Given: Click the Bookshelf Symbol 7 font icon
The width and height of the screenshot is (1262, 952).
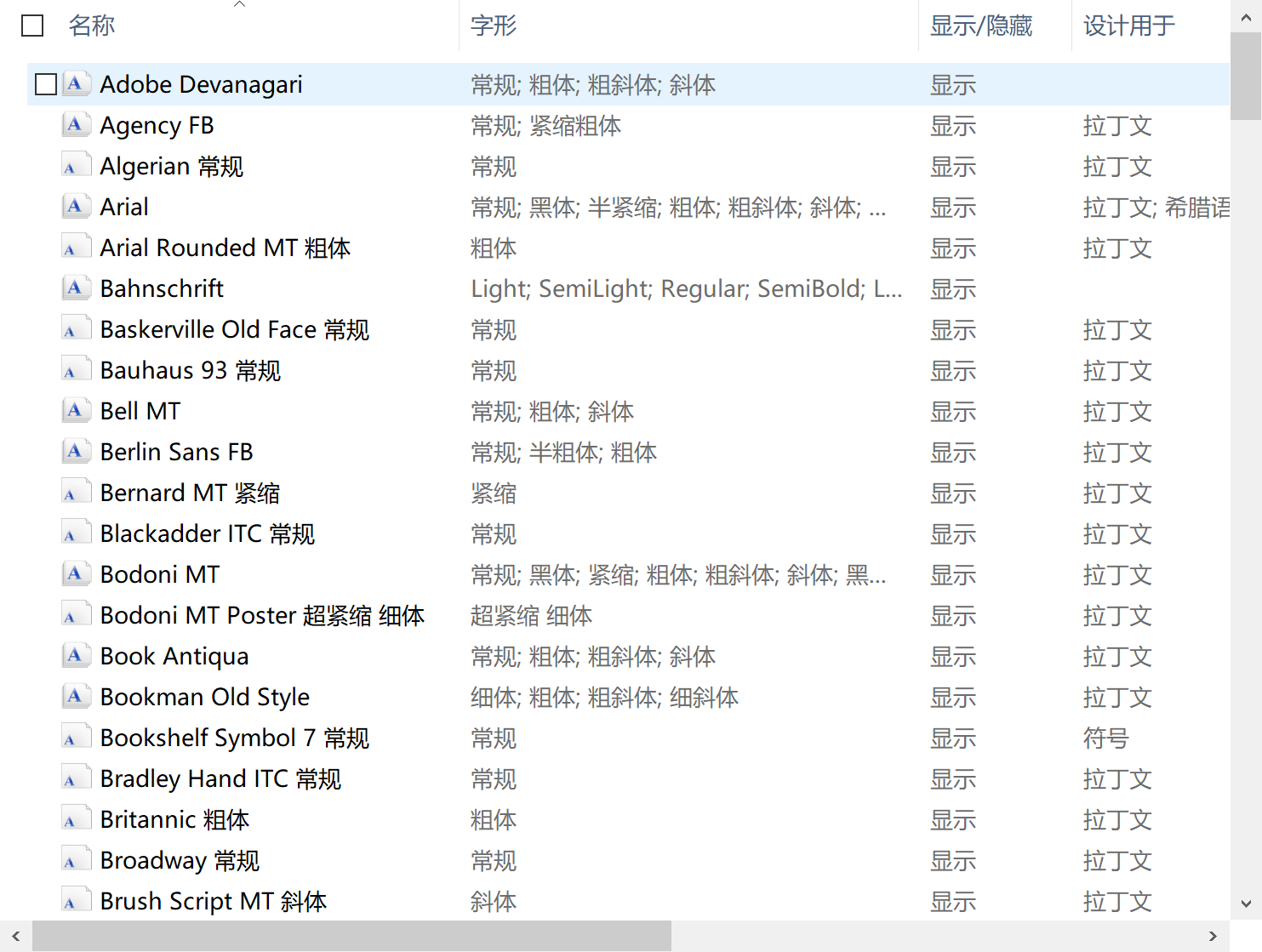Looking at the screenshot, I should pos(77,738).
